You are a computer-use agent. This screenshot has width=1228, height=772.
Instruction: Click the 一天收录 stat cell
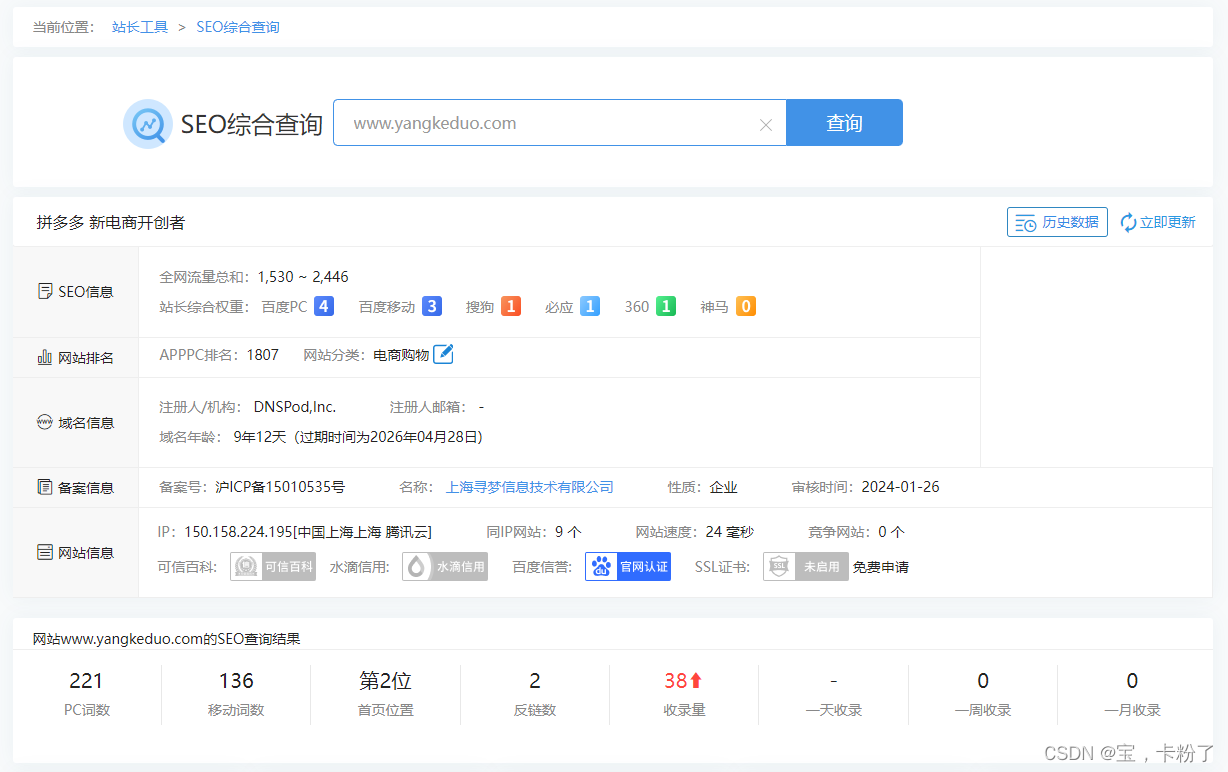[x=834, y=695]
